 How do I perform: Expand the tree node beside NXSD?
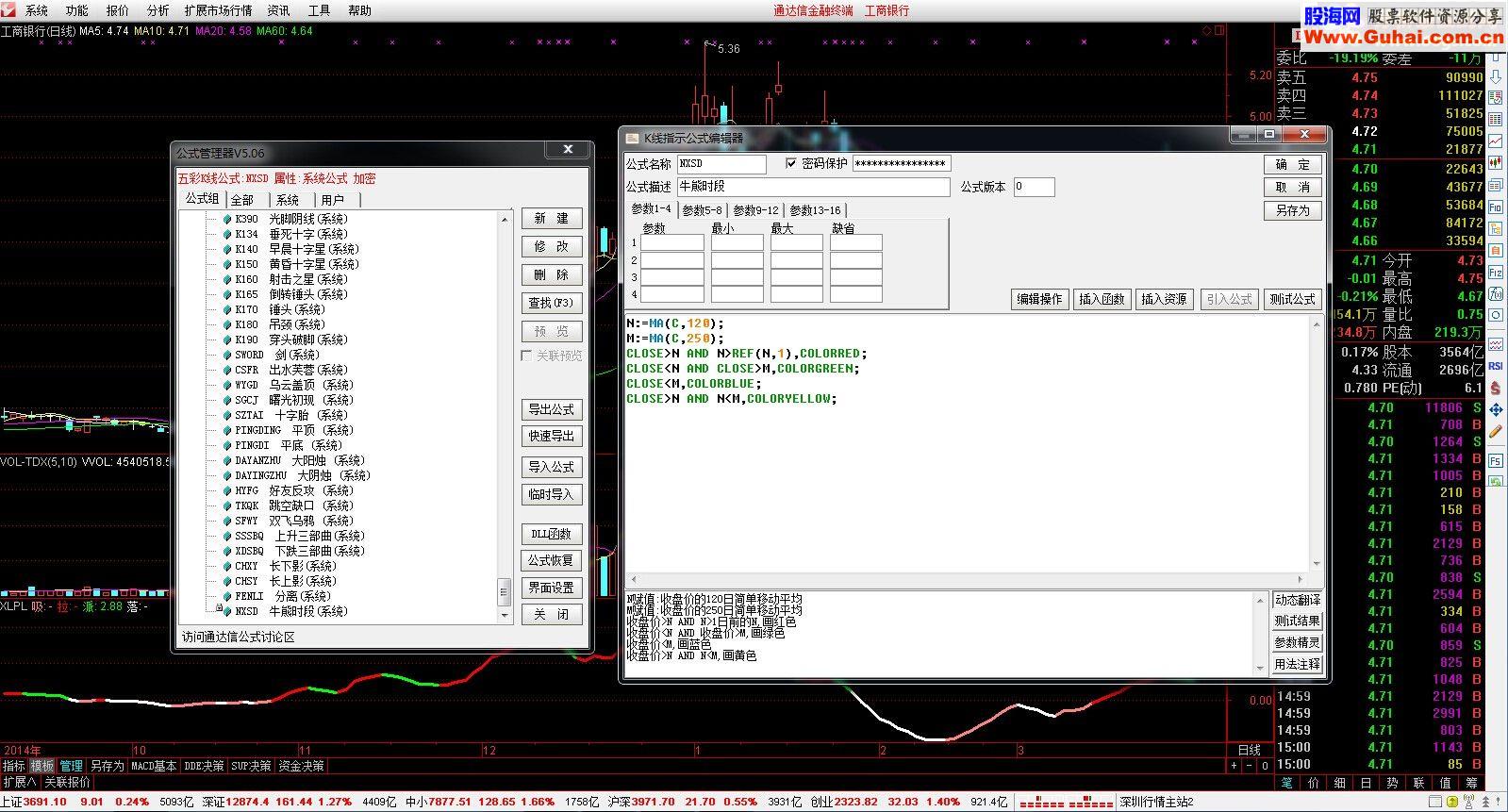click(219, 607)
